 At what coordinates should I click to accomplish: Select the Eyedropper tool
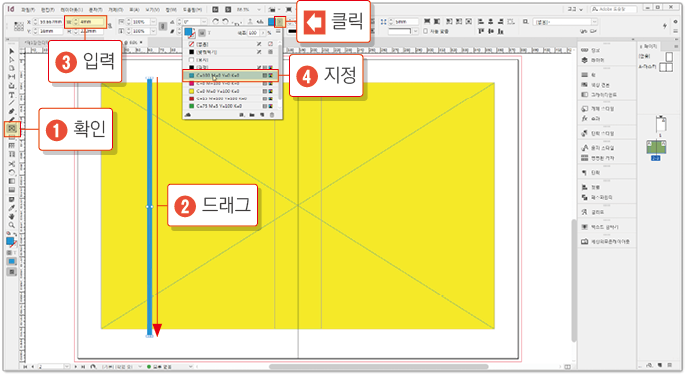(12, 208)
